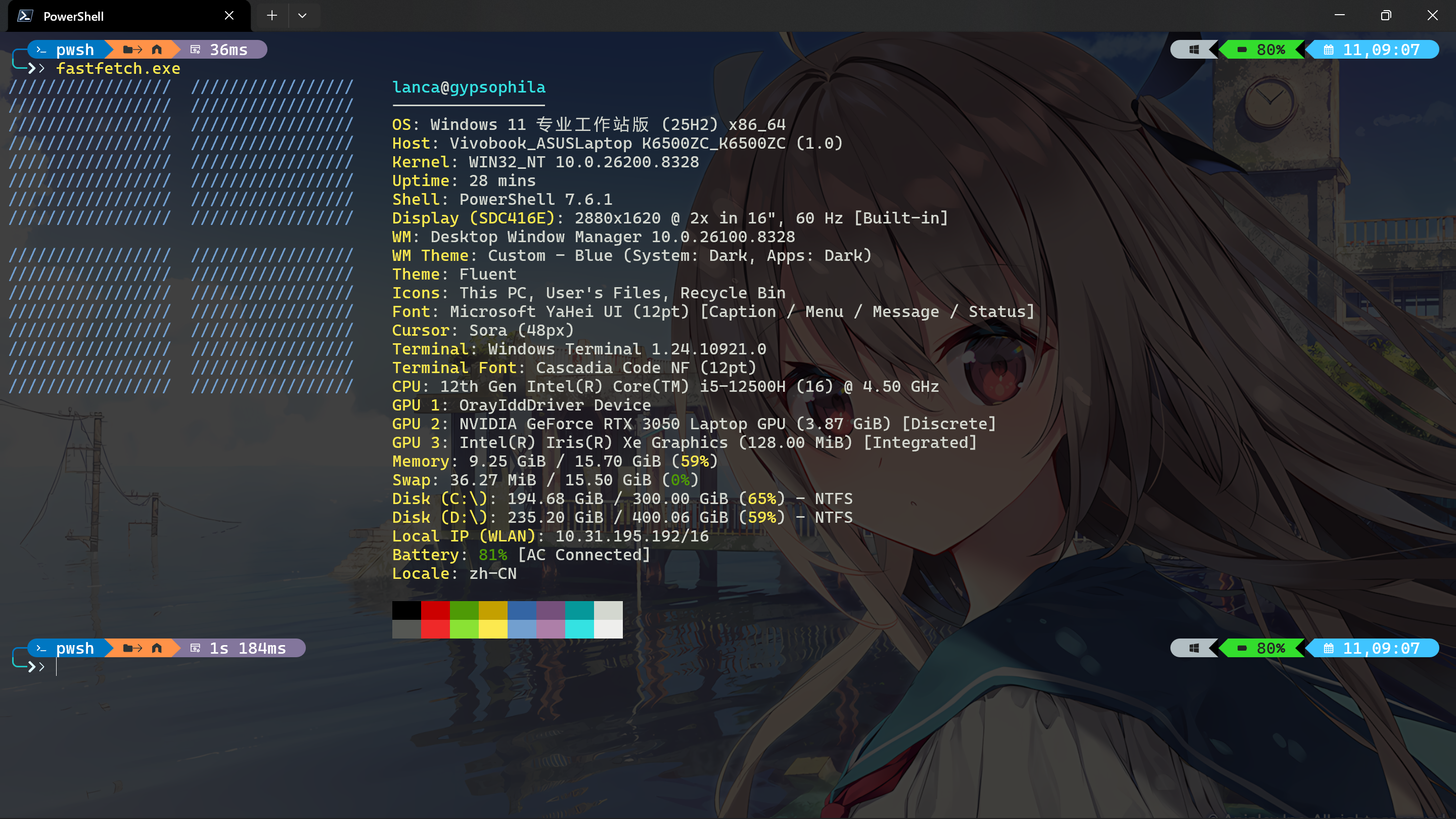Image resolution: width=1456 pixels, height=819 pixels.
Task: Click the Windows logo in bottom right prompt
Action: click(x=1194, y=648)
